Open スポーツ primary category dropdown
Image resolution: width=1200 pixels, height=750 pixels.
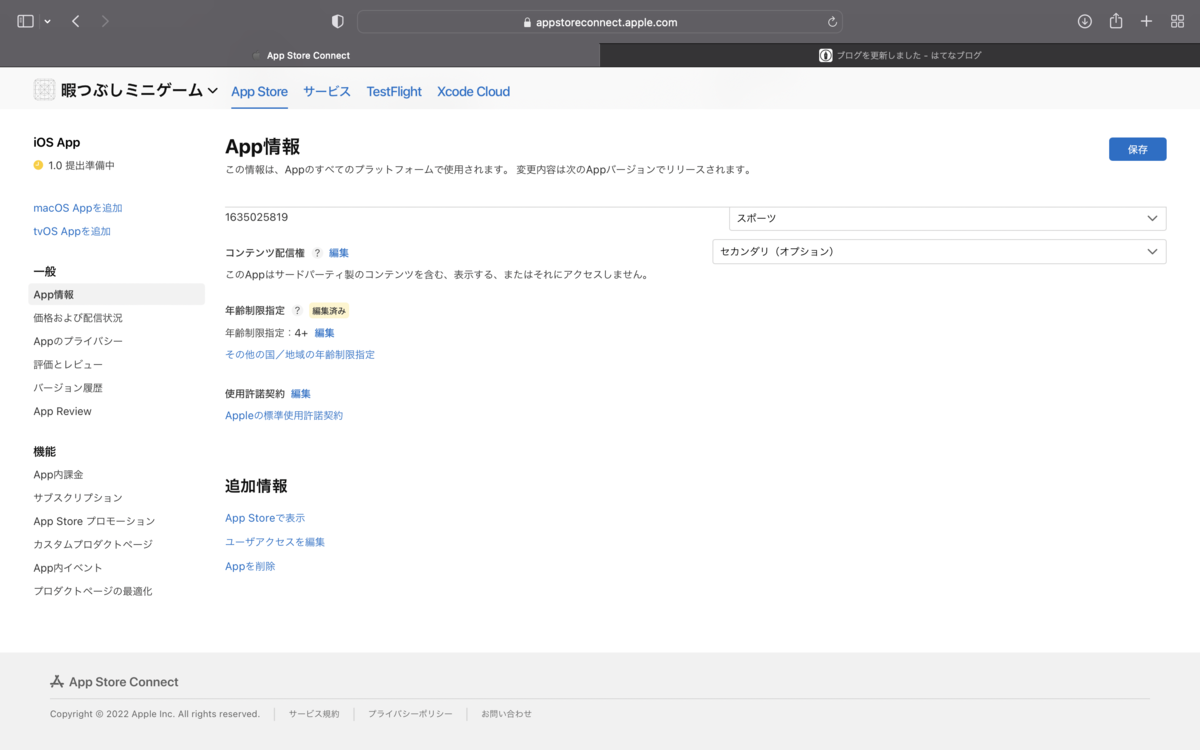(947, 218)
